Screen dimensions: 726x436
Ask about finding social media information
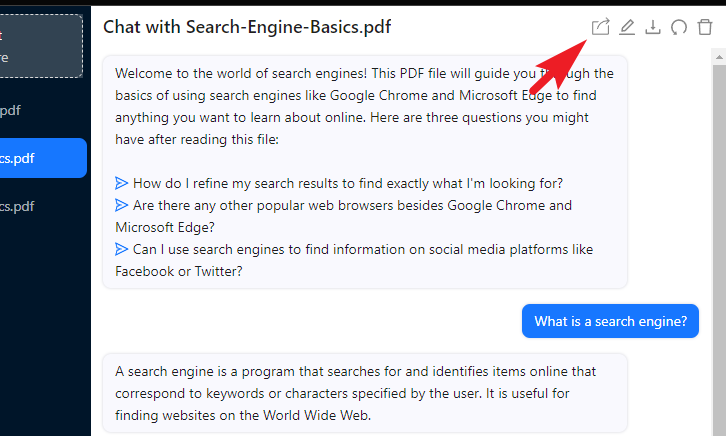[x=354, y=260]
